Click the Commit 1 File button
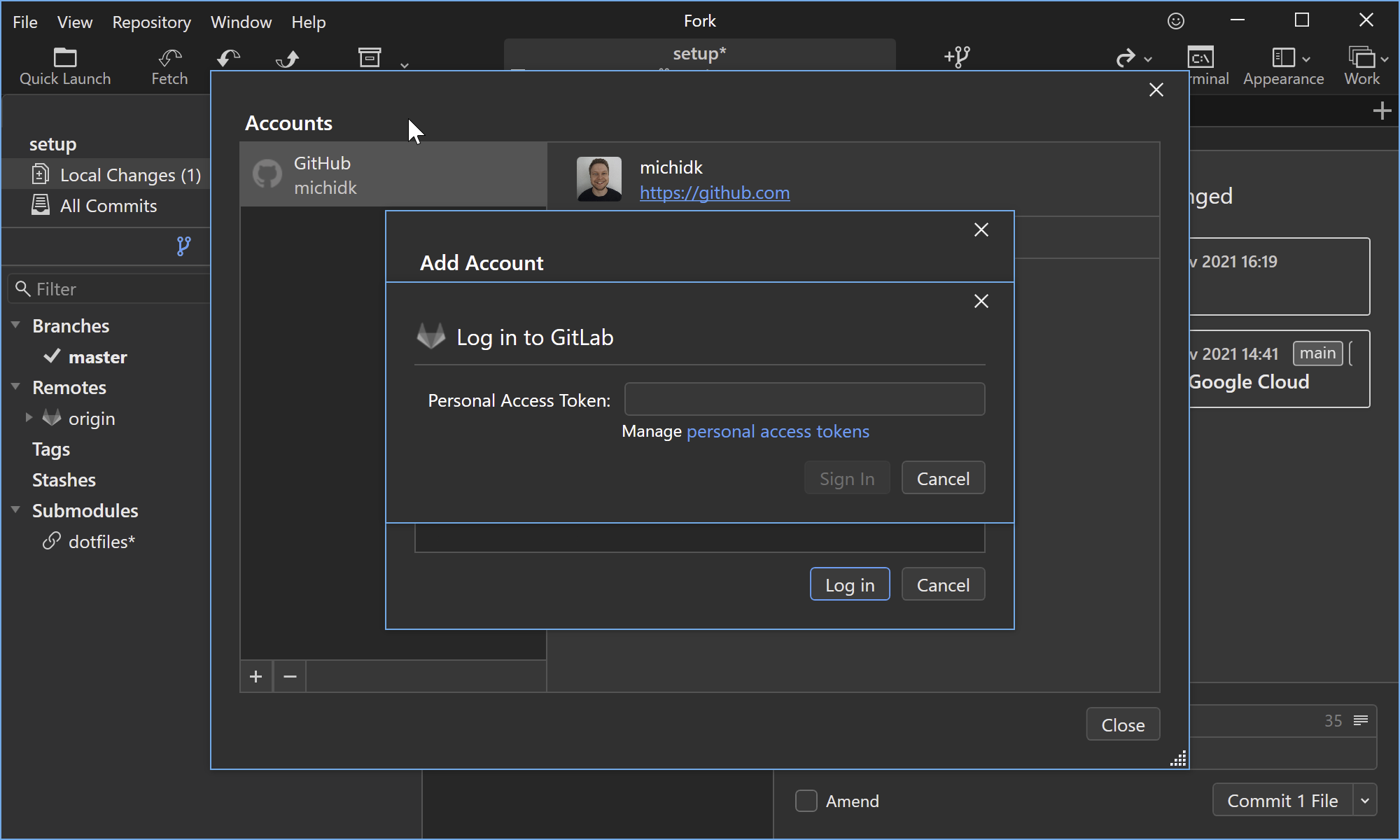The image size is (1400, 840). 1282,800
